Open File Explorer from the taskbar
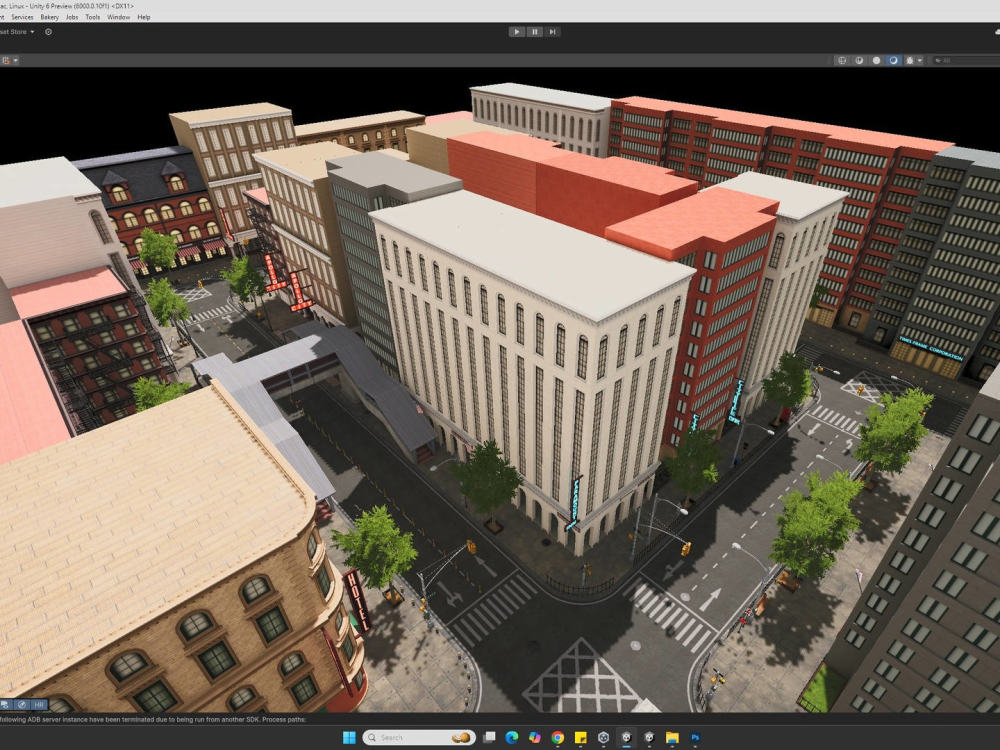Screen dimensions: 1000x750 coord(672,737)
